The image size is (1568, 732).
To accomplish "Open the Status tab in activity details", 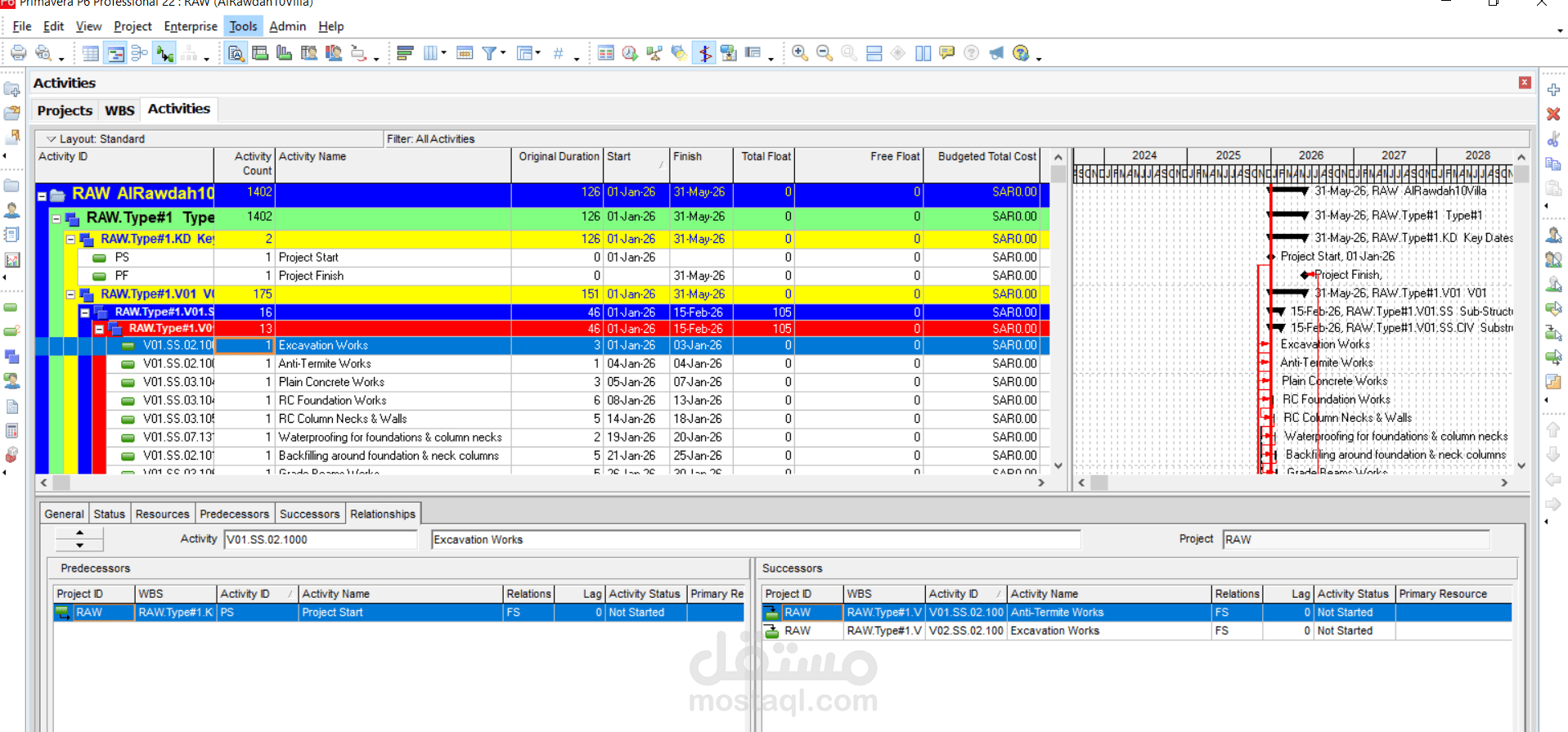I will (109, 514).
